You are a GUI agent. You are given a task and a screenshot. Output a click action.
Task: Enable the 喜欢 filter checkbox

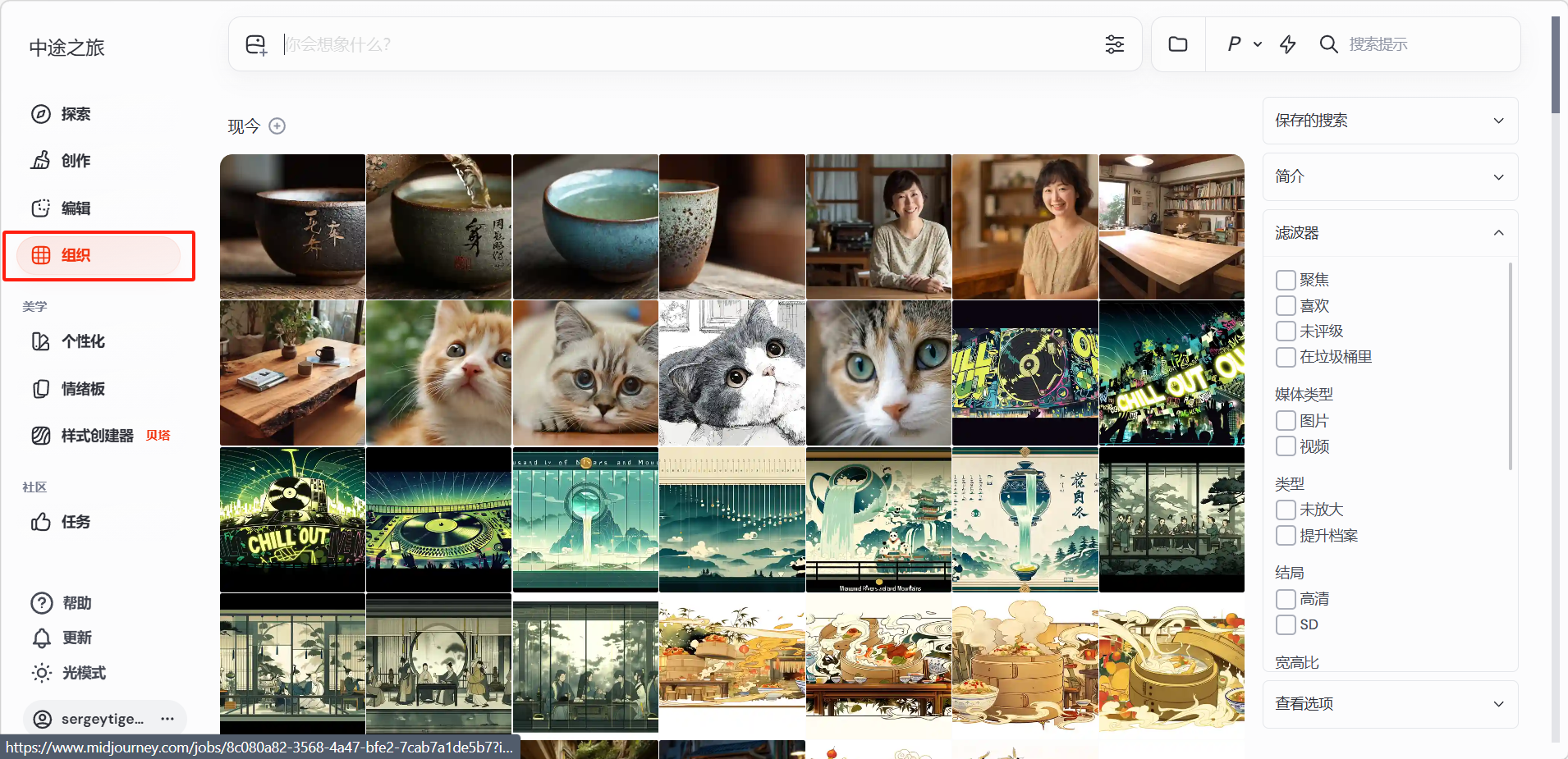pos(1286,306)
